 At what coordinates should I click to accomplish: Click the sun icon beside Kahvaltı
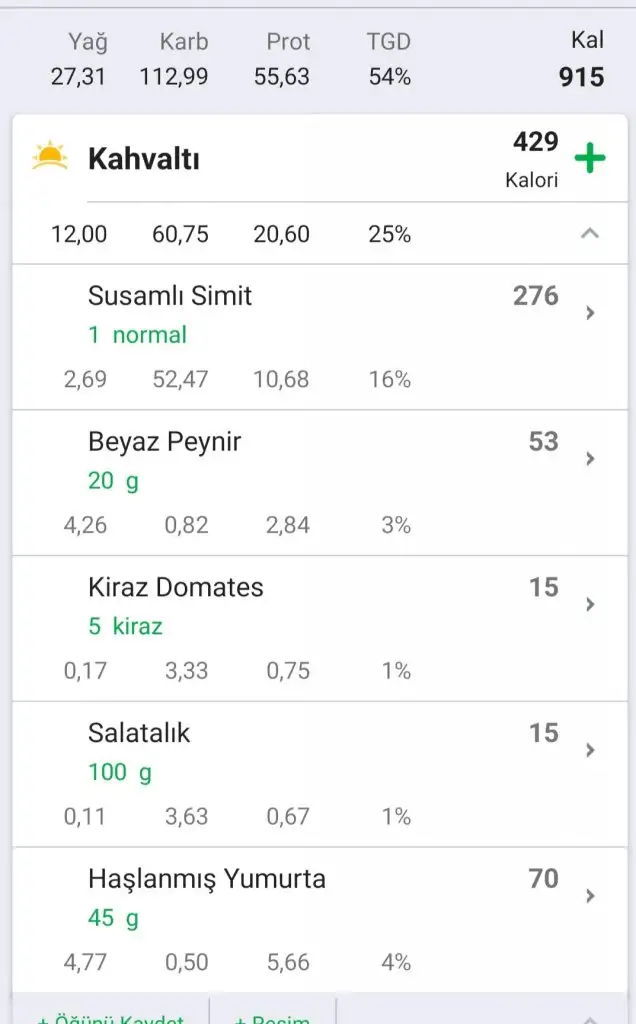click(x=49, y=158)
